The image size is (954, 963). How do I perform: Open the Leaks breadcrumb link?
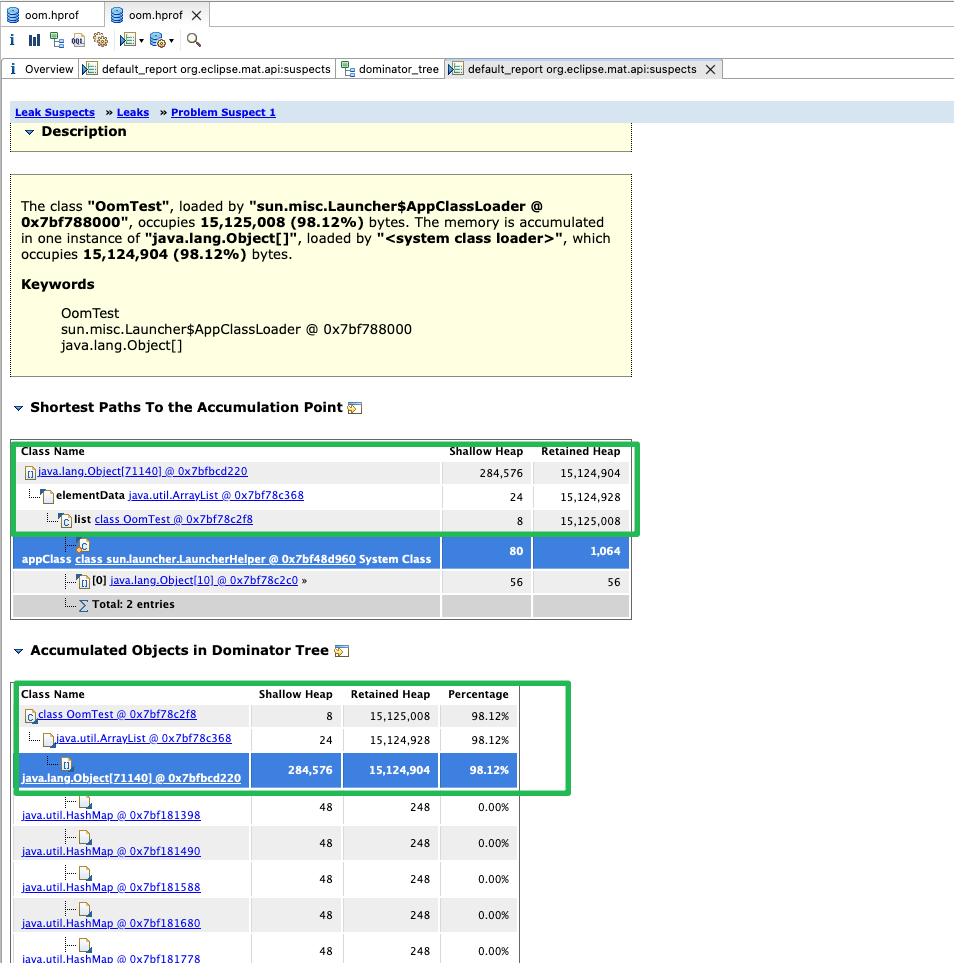click(x=133, y=112)
